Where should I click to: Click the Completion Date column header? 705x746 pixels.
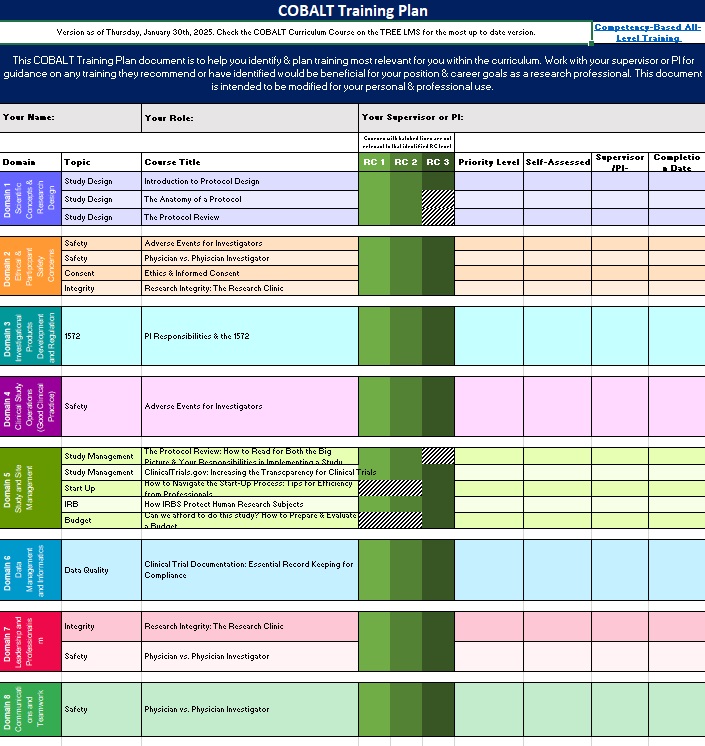(x=677, y=162)
